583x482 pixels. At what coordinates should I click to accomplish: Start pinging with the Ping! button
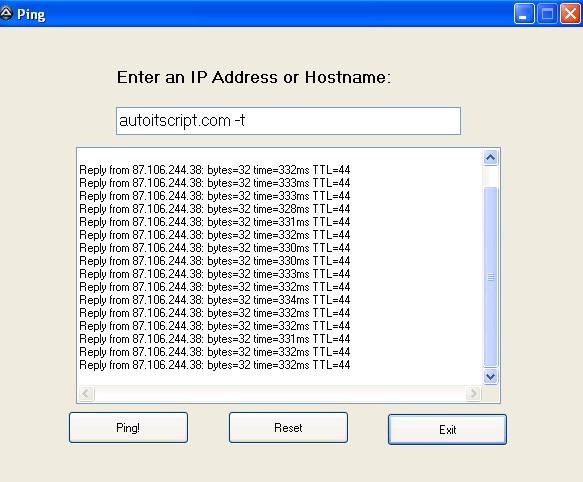click(x=128, y=427)
